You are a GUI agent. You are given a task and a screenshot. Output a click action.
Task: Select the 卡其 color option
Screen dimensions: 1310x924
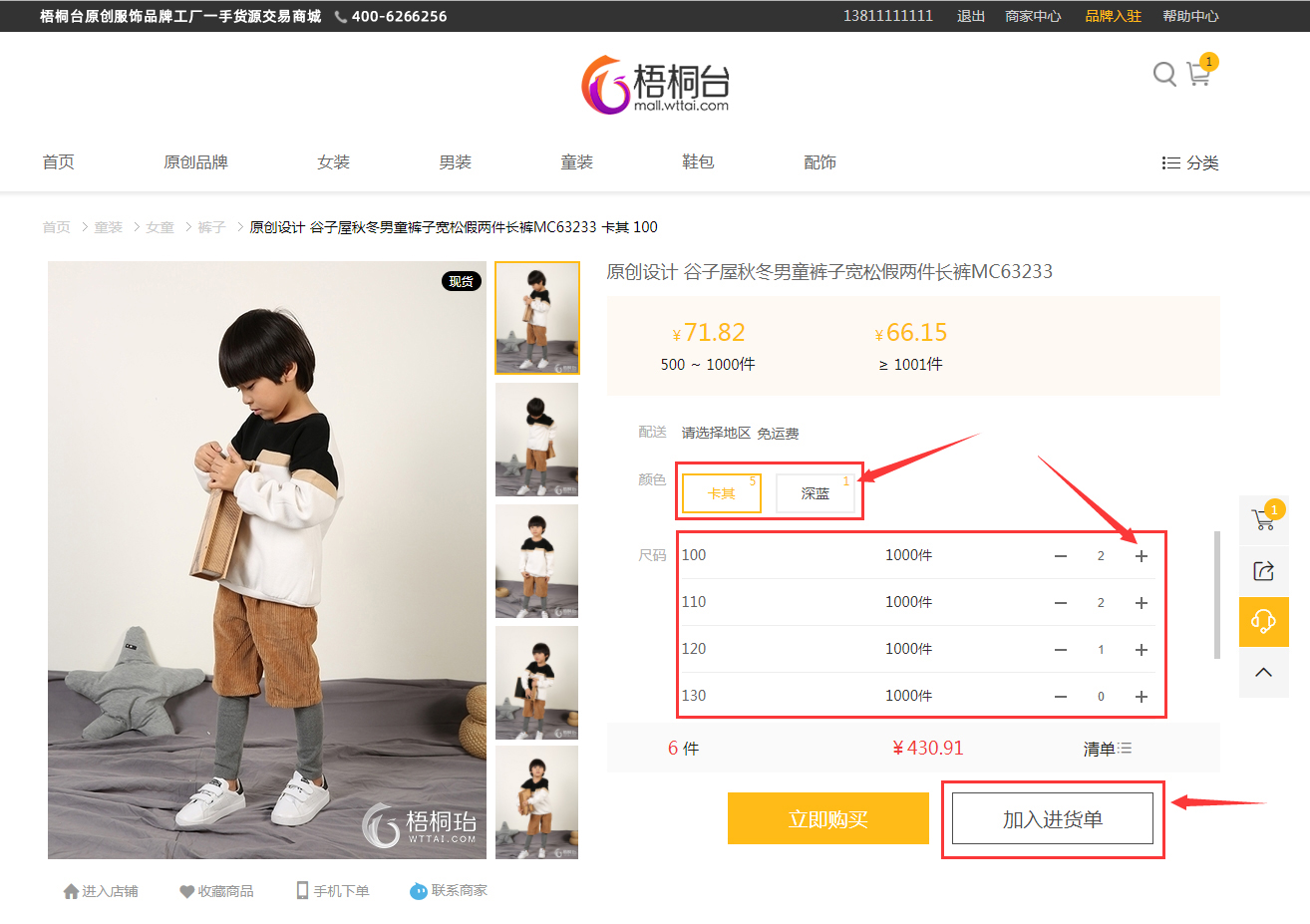(721, 493)
